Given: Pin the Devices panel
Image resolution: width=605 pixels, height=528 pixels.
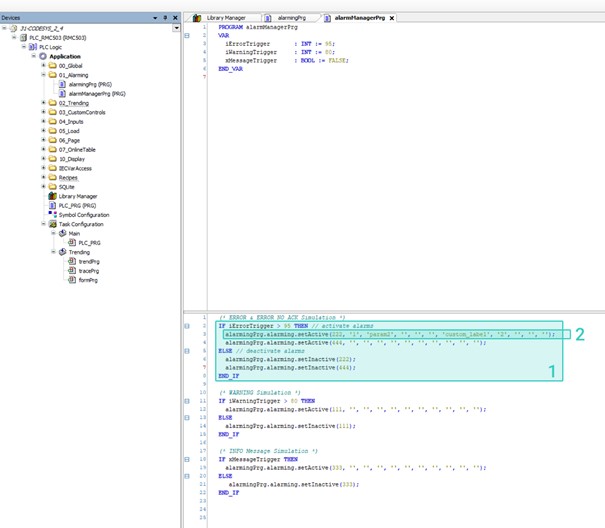Looking at the screenshot, I should point(165,17).
